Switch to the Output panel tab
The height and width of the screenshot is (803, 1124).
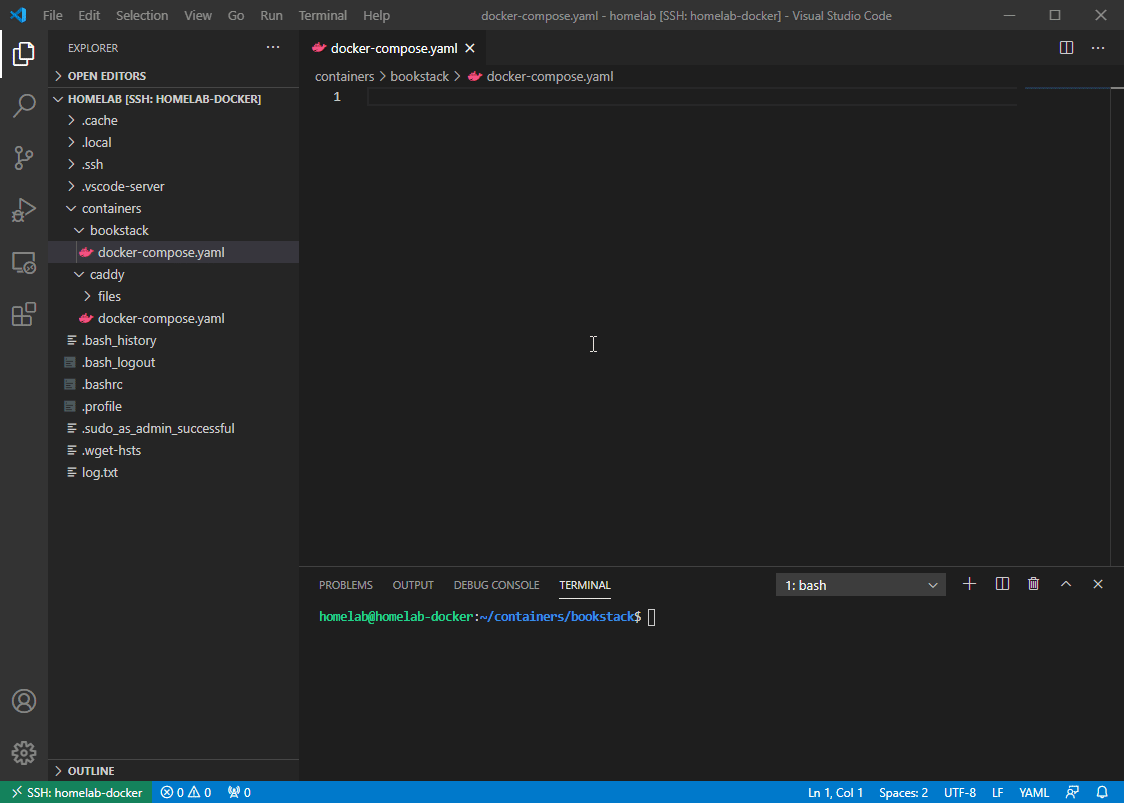coord(413,585)
